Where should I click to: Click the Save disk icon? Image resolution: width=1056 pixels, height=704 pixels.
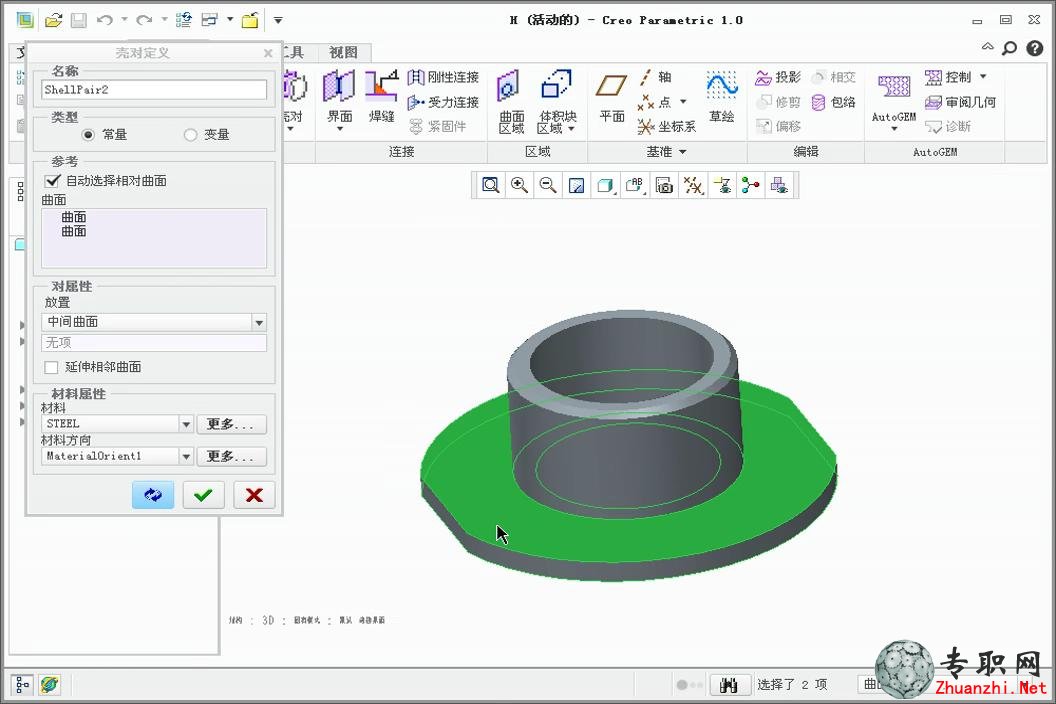(79, 20)
